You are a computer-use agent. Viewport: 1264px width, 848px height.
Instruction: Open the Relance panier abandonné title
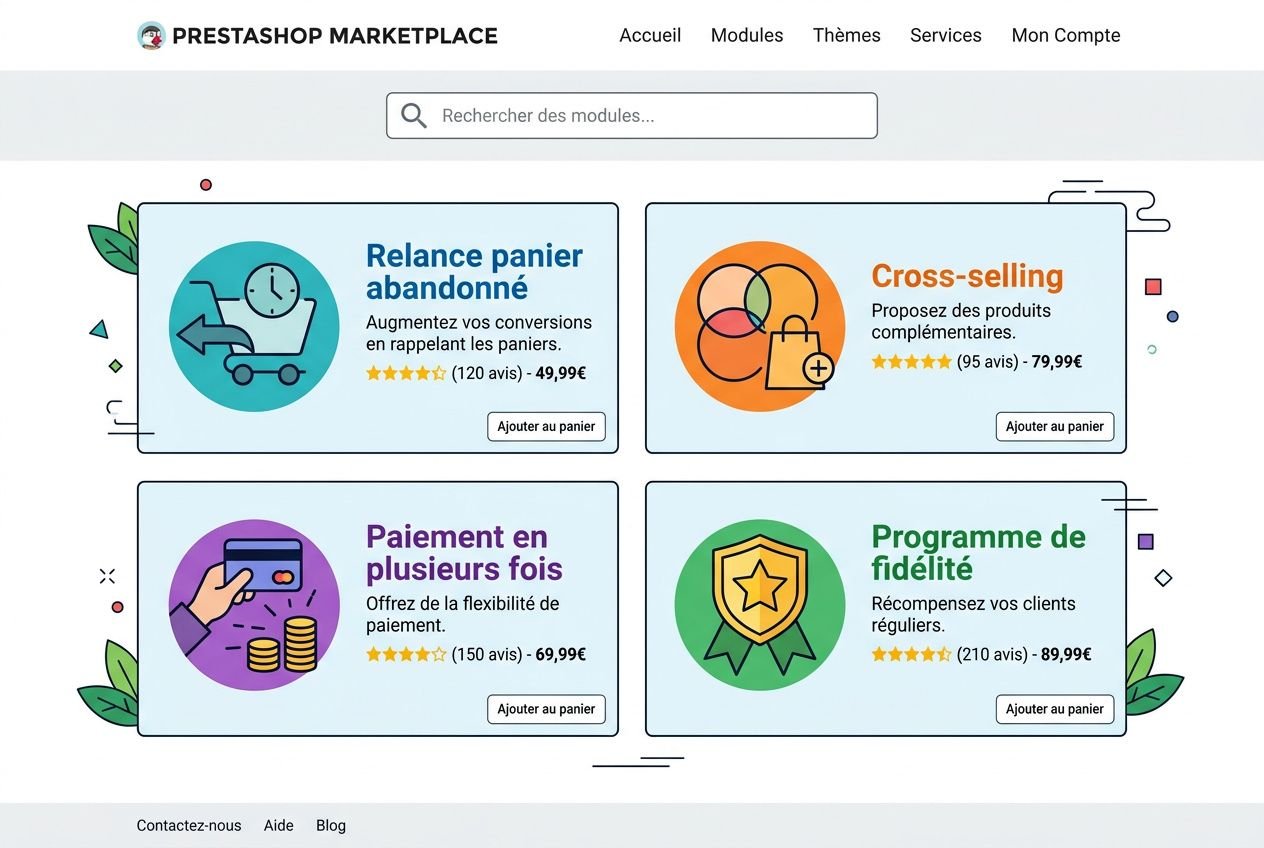(x=474, y=272)
